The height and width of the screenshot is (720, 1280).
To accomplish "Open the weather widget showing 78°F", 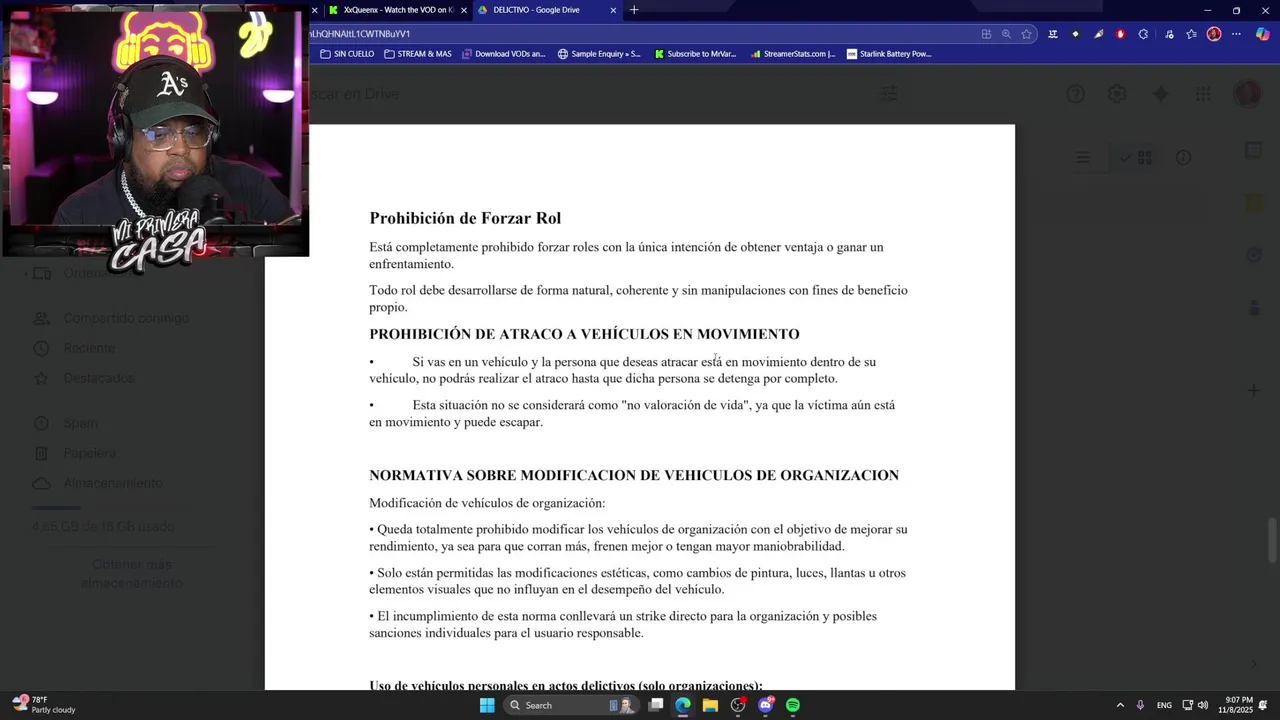I will (45, 705).
